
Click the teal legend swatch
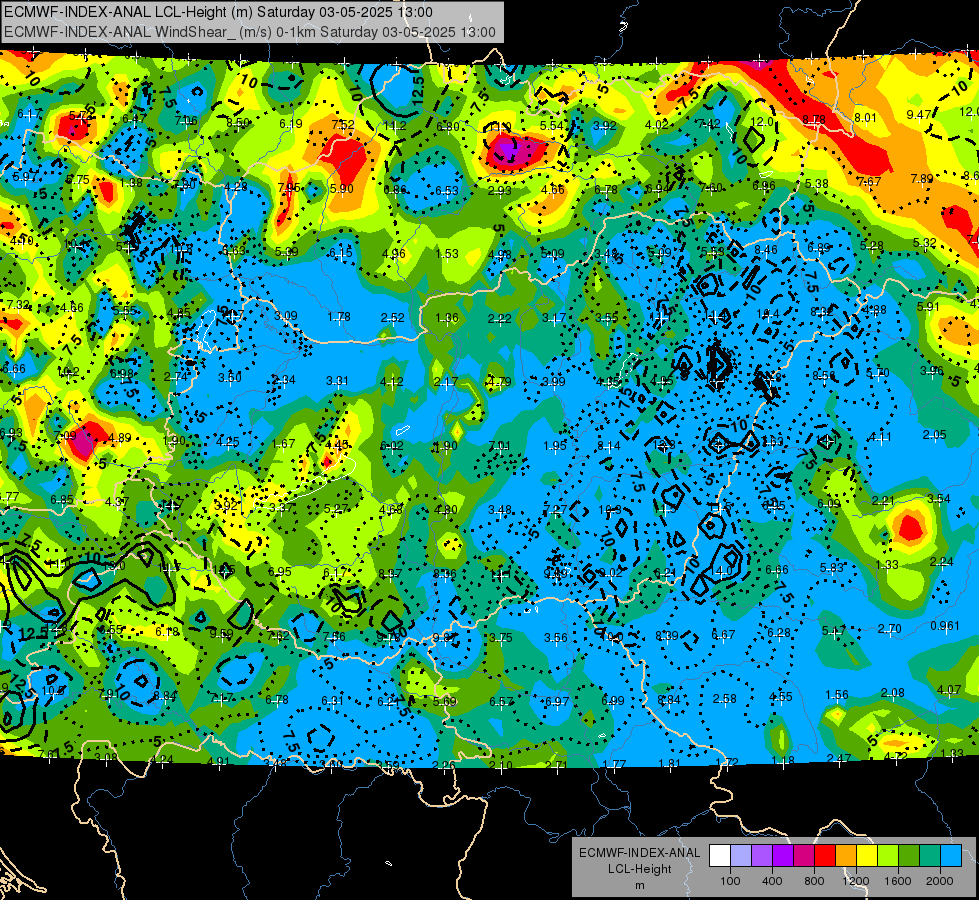coord(930,856)
